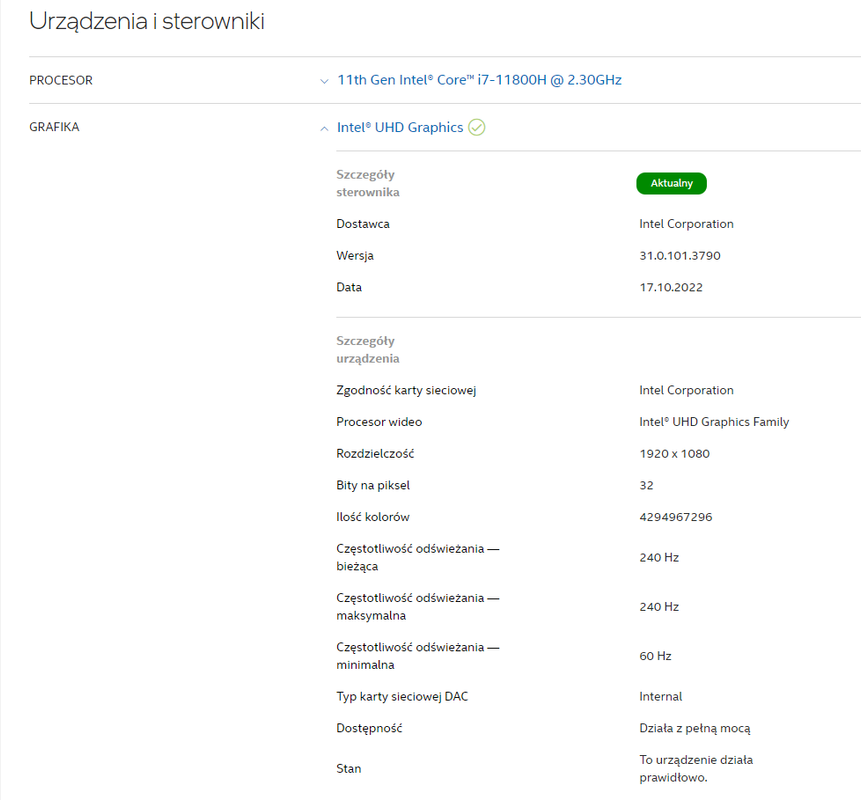Viewport: 861px width, 800px height.
Task: Select Działa z pełną mocą value
Action: pos(695,729)
